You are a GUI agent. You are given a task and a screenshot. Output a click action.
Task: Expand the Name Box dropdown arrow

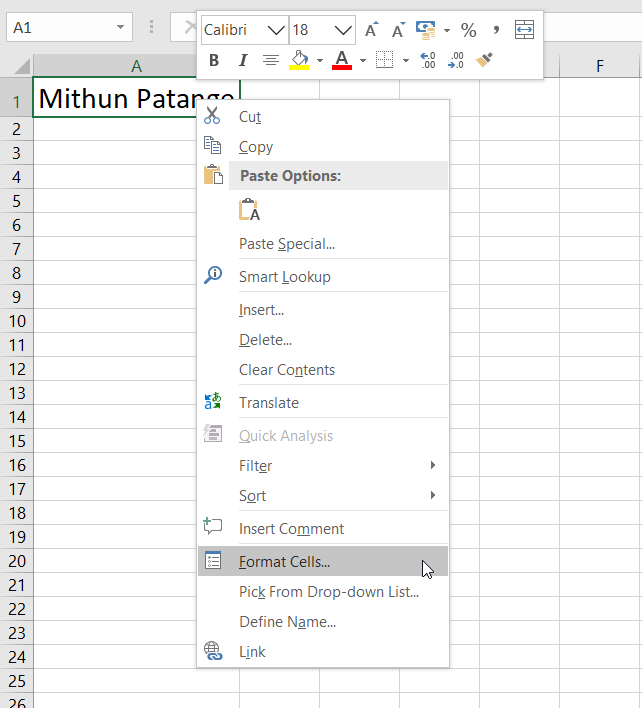120,27
